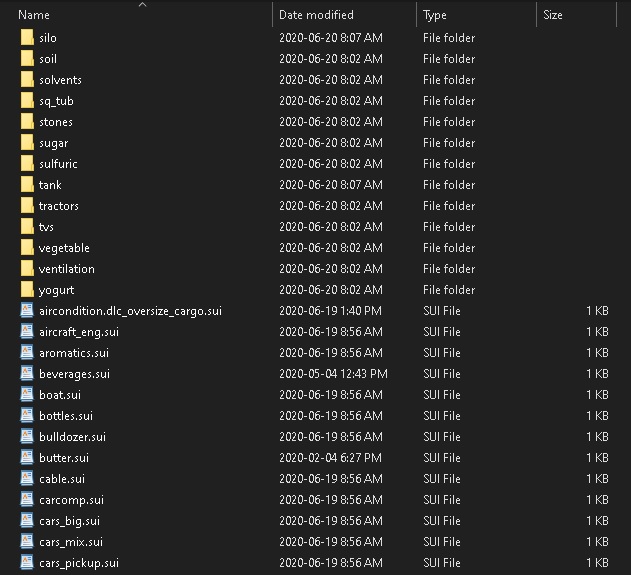Sort by Date modified column header
The width and height of the screenshot is (631, 575).
pyautogui.click(x=316, y=15)
